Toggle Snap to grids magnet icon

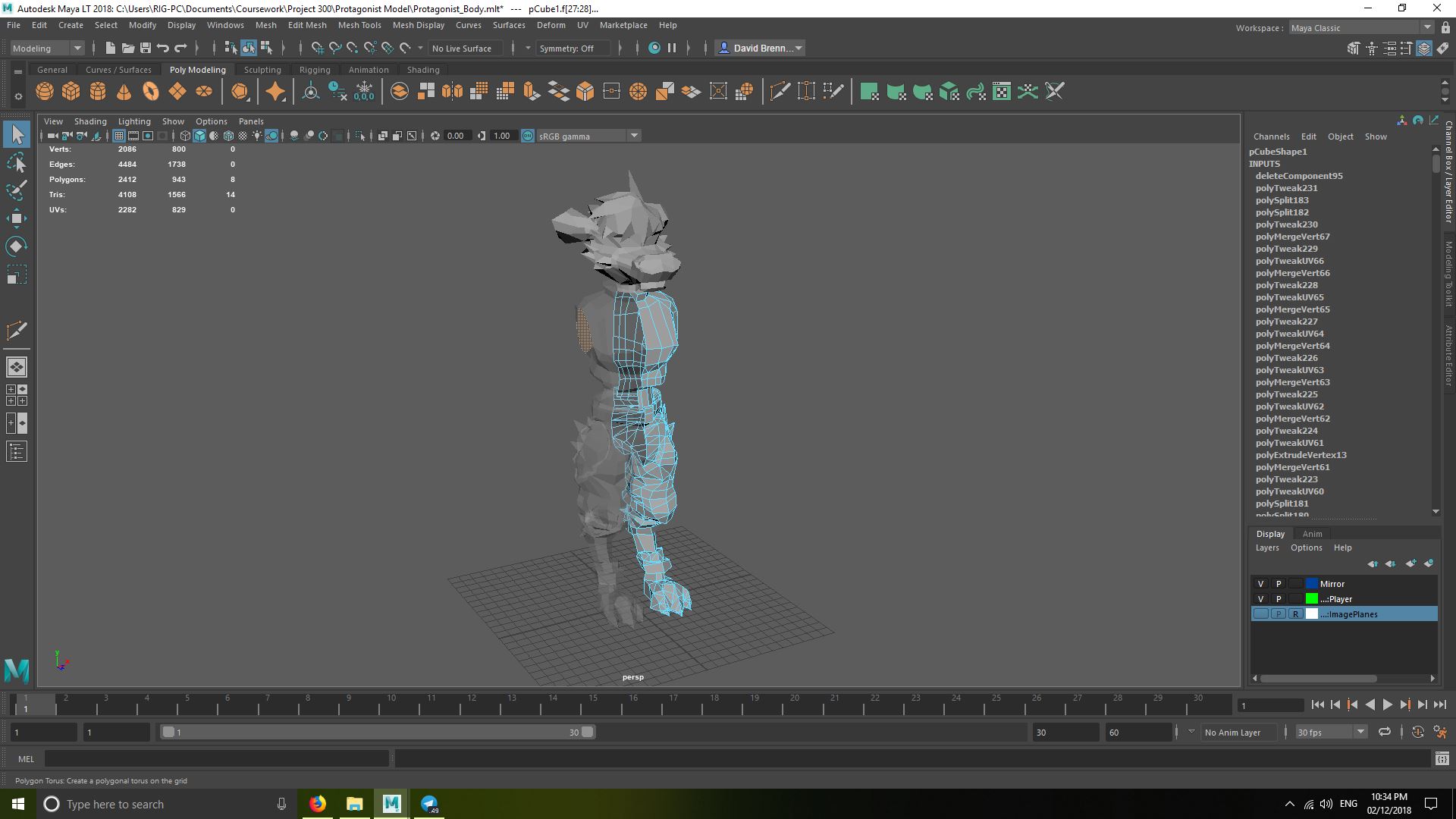click(x=317, y=48)
